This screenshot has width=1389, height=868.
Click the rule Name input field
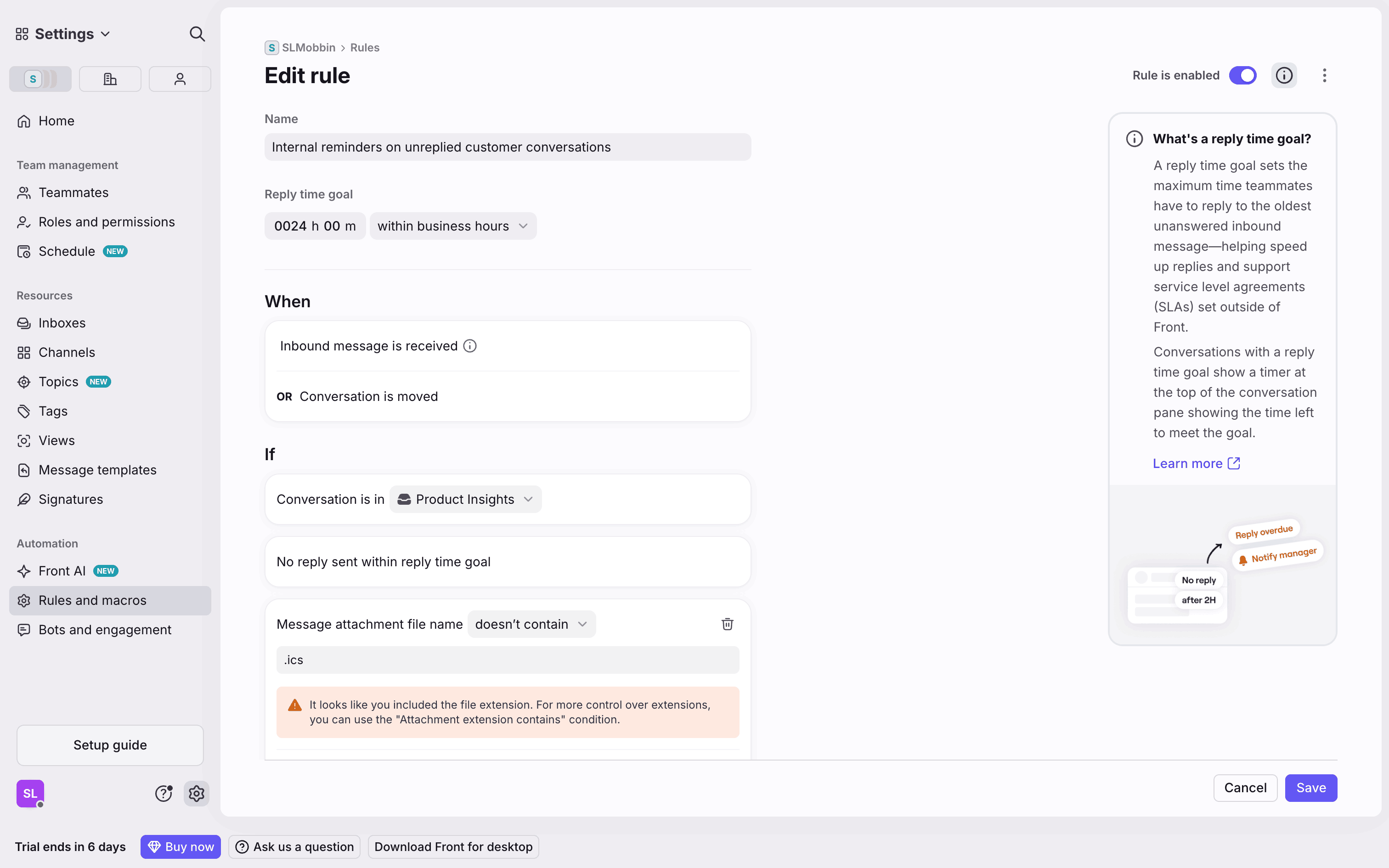[508, 147]
